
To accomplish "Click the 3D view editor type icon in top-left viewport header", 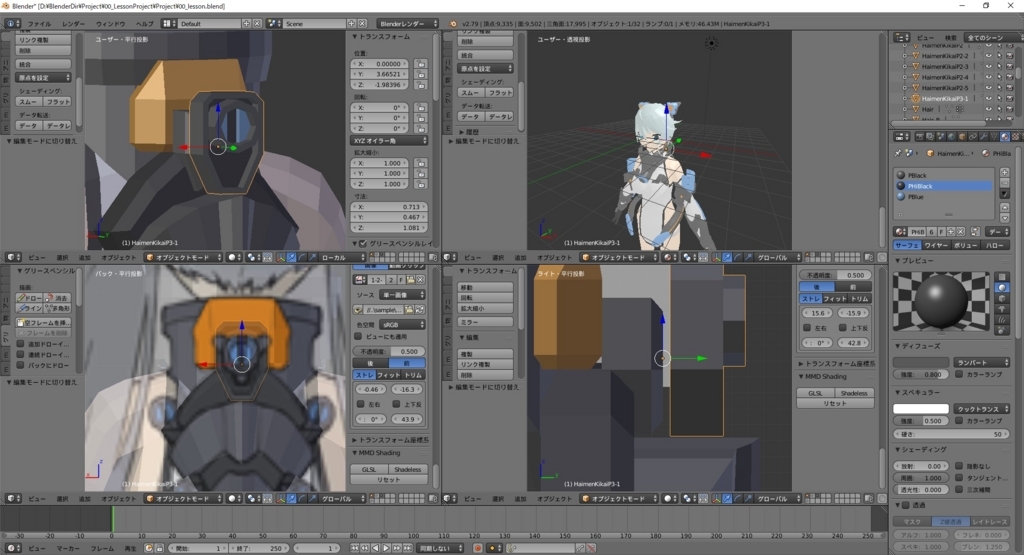I will click(13, 257).
